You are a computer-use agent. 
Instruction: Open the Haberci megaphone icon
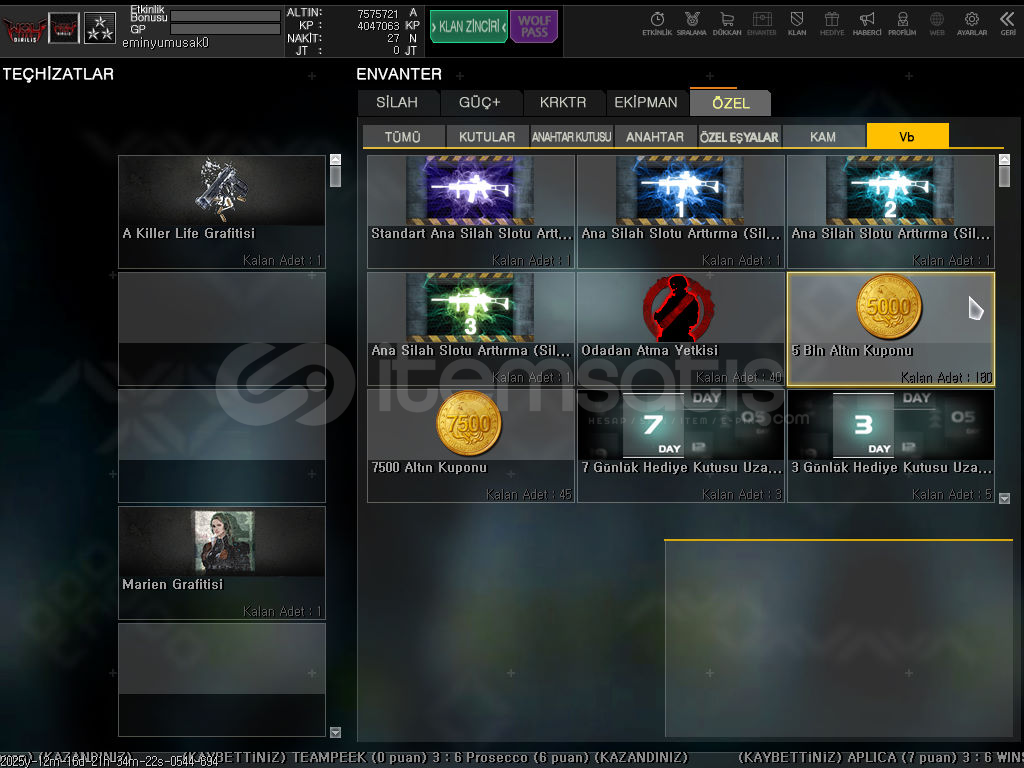867,23
